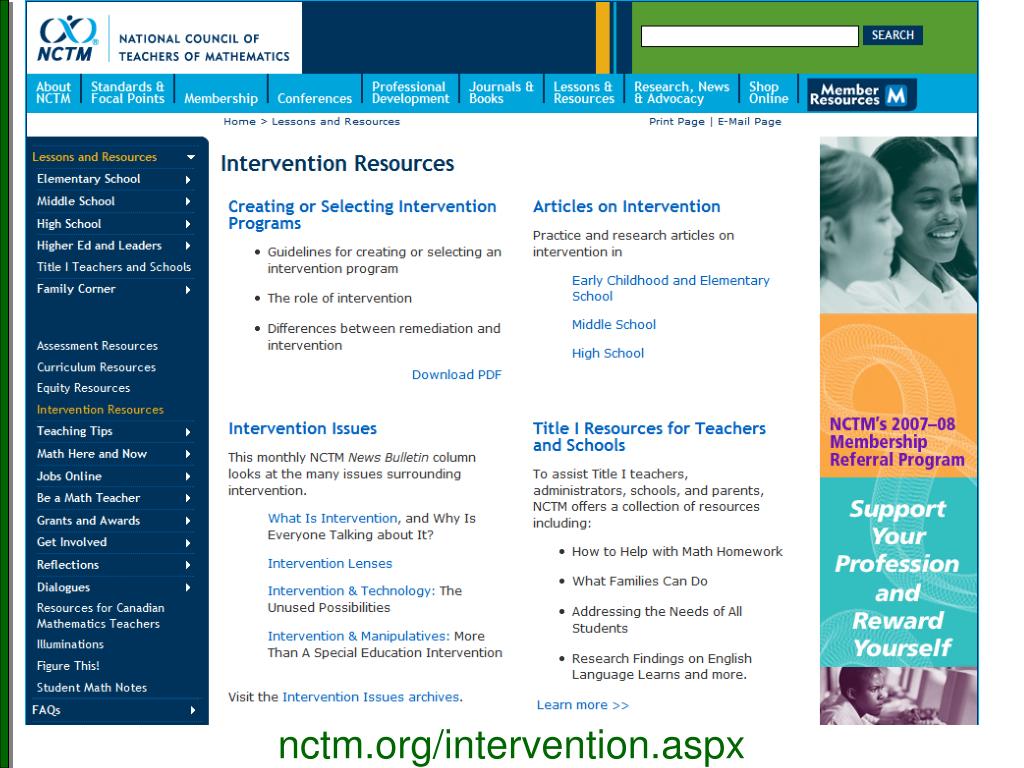Expand Middle School sidebar arrow
The width and height of the screenshot is (1024, 768).
pos(188,202)
